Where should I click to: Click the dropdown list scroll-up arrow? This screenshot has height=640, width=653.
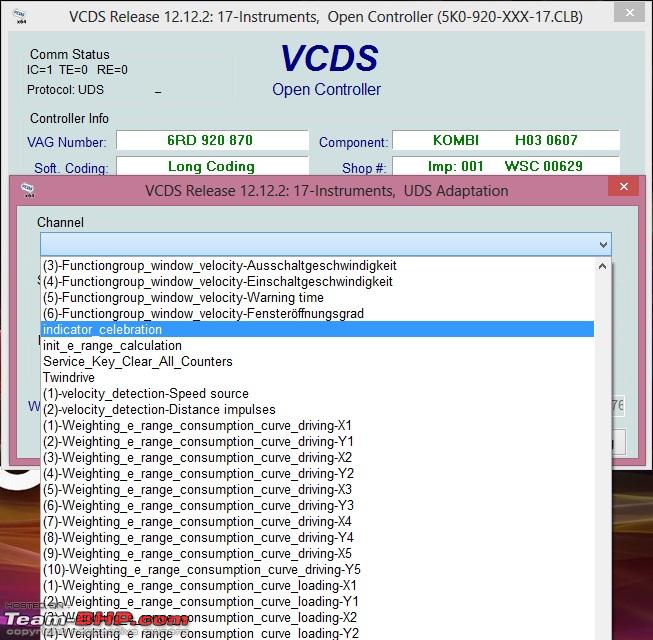[602, 266]
